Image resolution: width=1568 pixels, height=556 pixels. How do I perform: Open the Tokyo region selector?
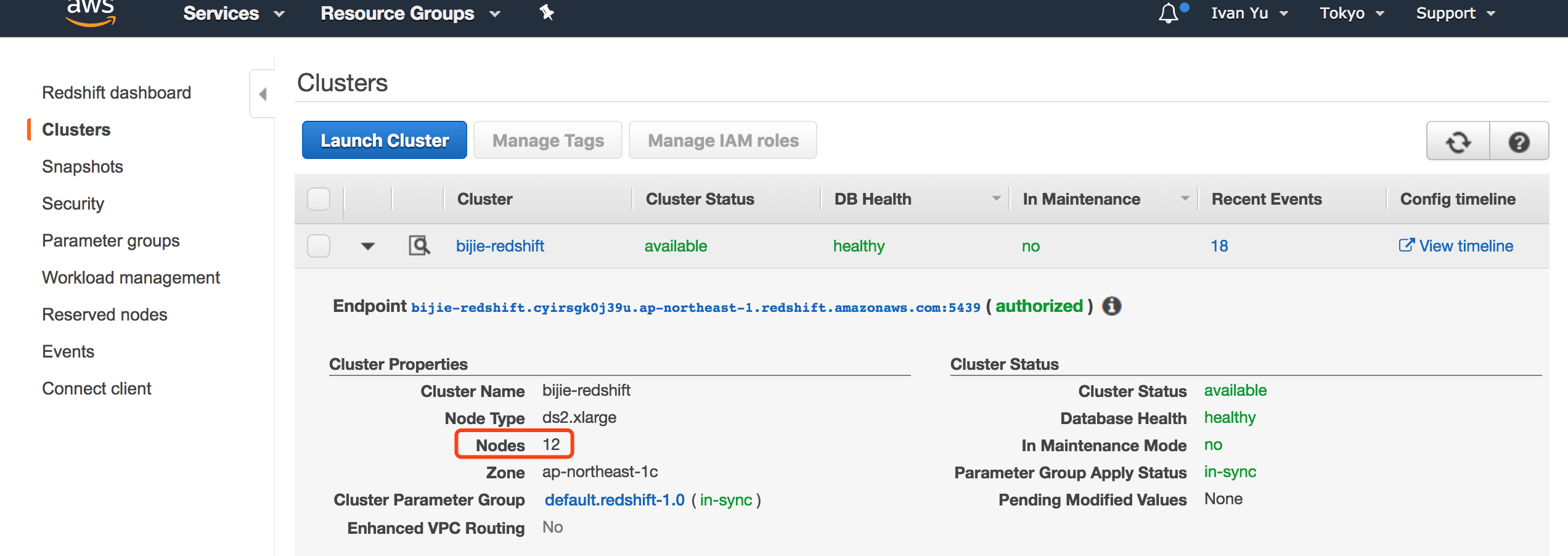pos(1352,14)
